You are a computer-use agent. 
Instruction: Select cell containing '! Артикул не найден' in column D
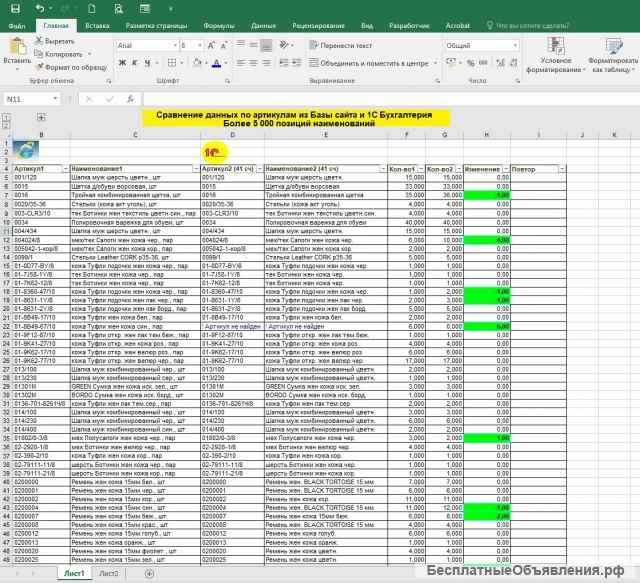232,327
